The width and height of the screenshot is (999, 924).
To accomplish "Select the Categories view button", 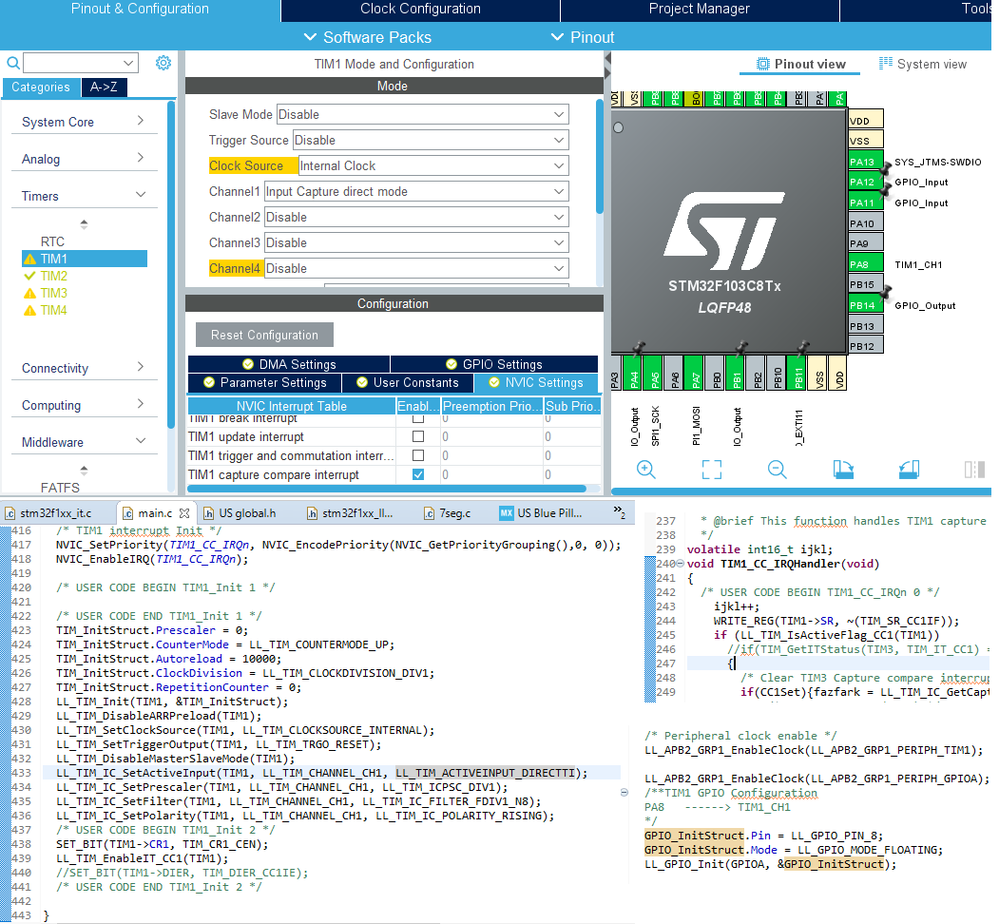I will pos(41,87).
